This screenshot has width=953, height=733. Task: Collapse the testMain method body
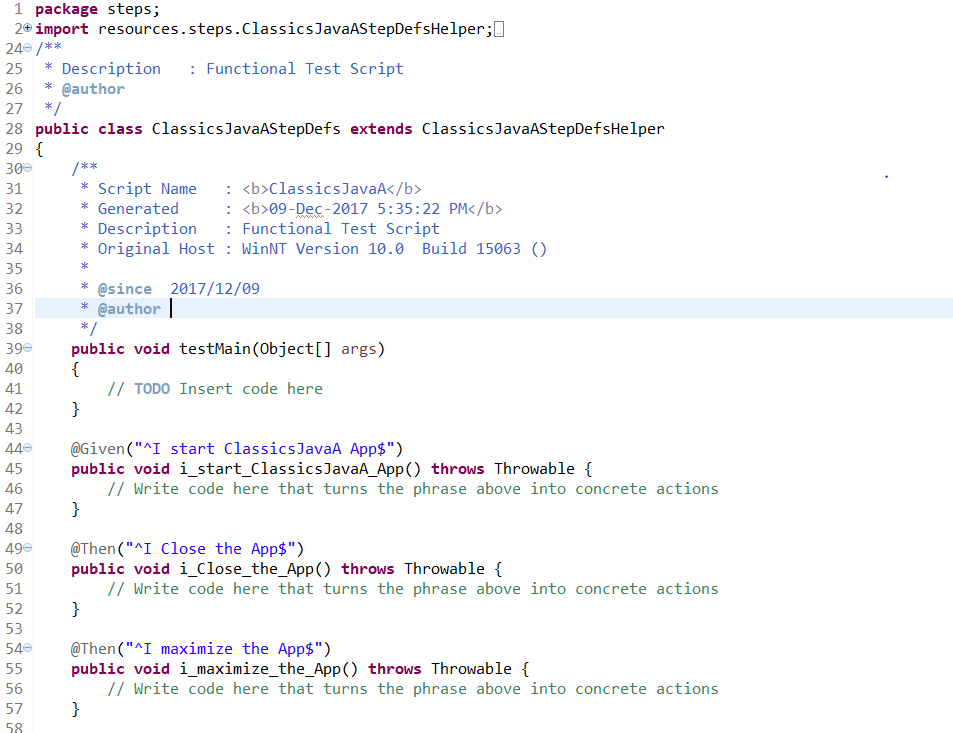[x=25, y=348]
